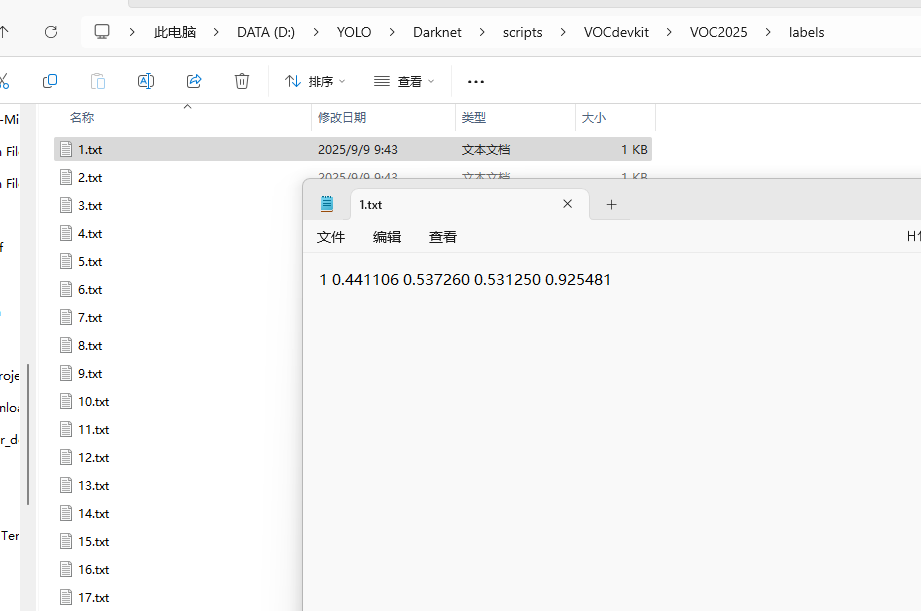Open the 排序 sort dropdown

315,81
